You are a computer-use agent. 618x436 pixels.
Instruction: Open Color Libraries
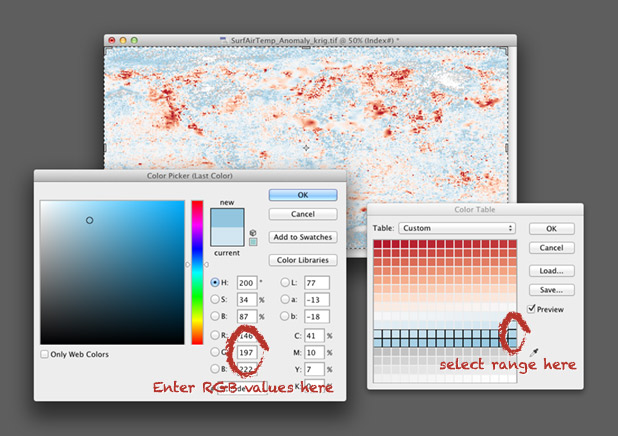click(x=303, y=260)
